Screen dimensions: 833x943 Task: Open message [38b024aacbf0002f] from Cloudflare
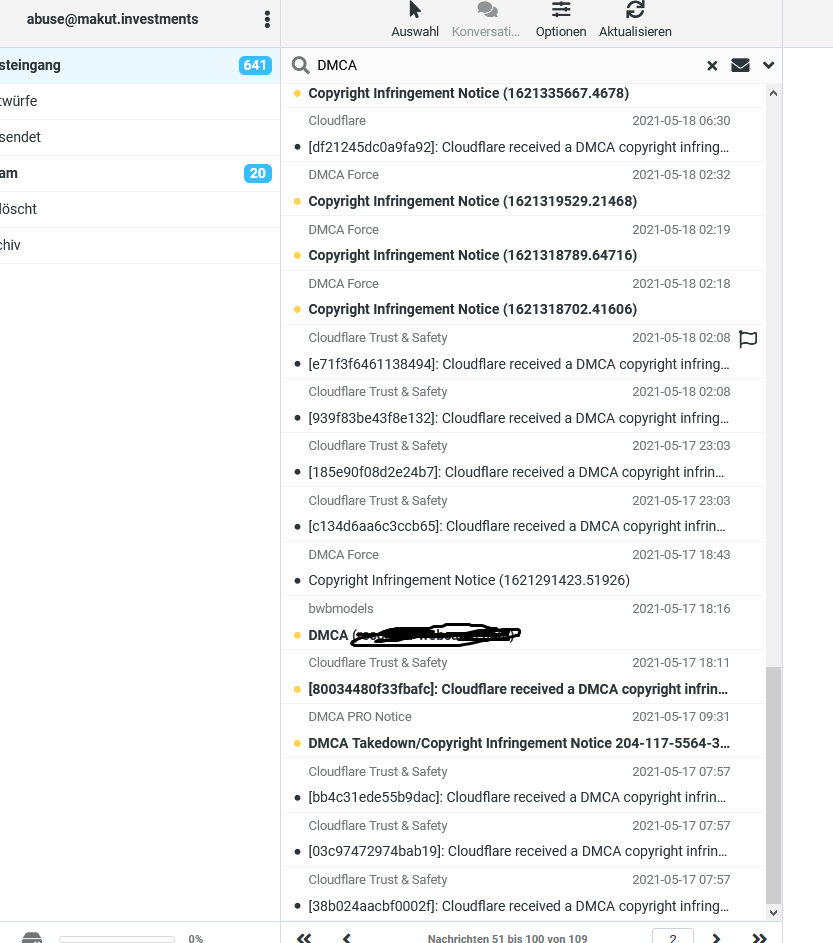pyautogui.click(x=523, y=894)
